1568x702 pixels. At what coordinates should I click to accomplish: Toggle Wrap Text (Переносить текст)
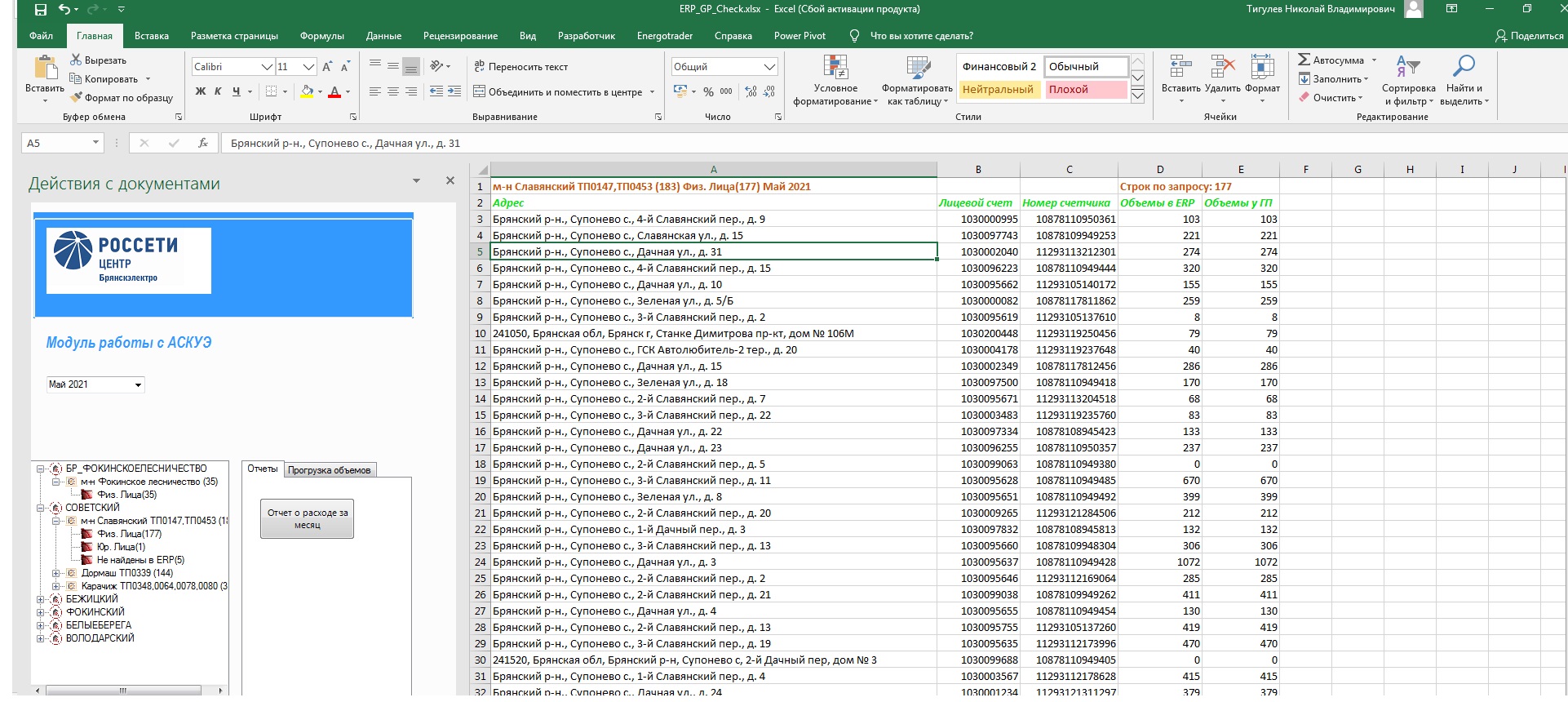click(x=520, y=67)
